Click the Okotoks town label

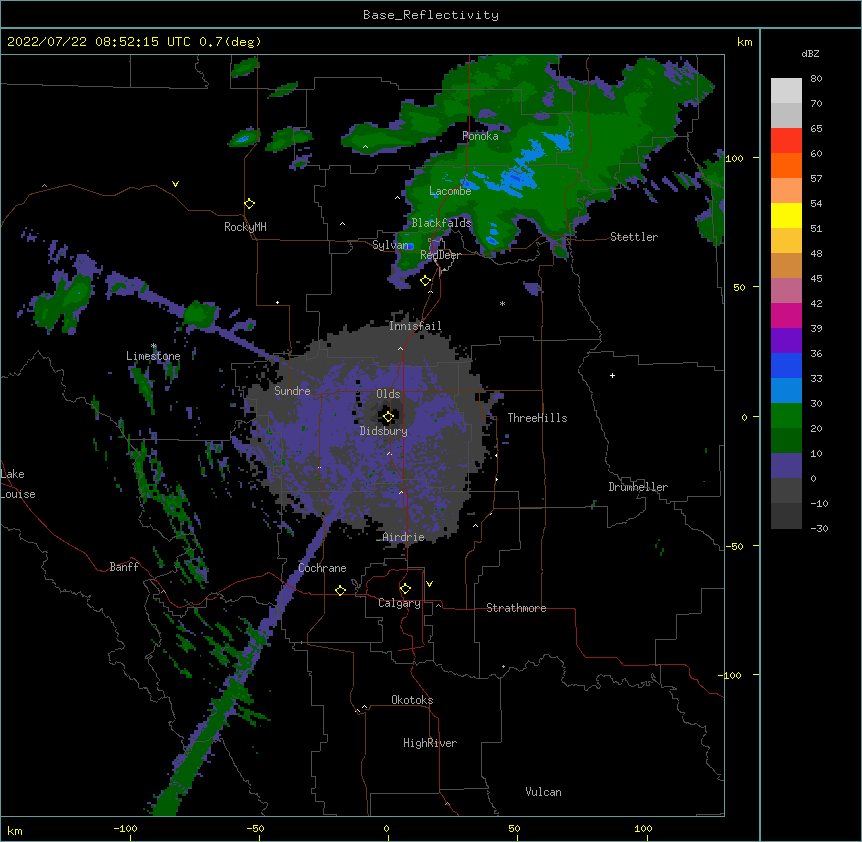coord(412,700)
